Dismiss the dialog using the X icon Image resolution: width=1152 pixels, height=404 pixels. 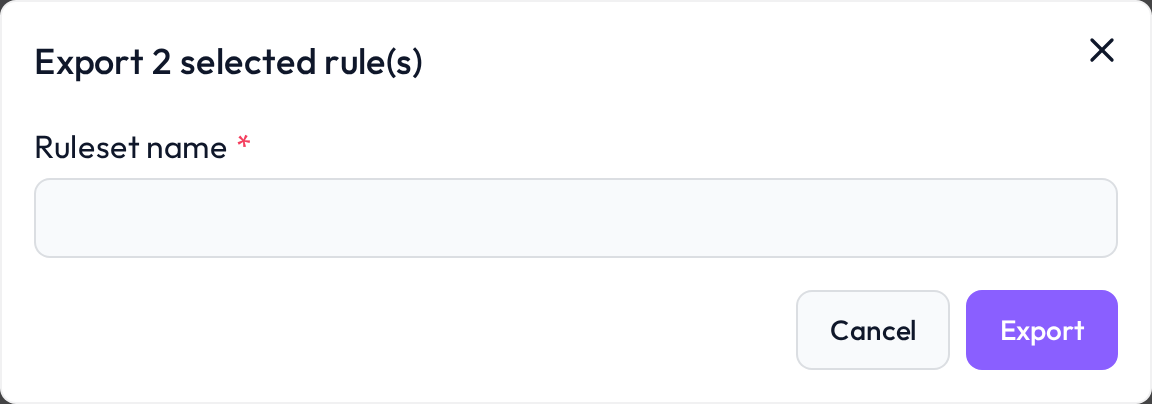pos(1101,51)
